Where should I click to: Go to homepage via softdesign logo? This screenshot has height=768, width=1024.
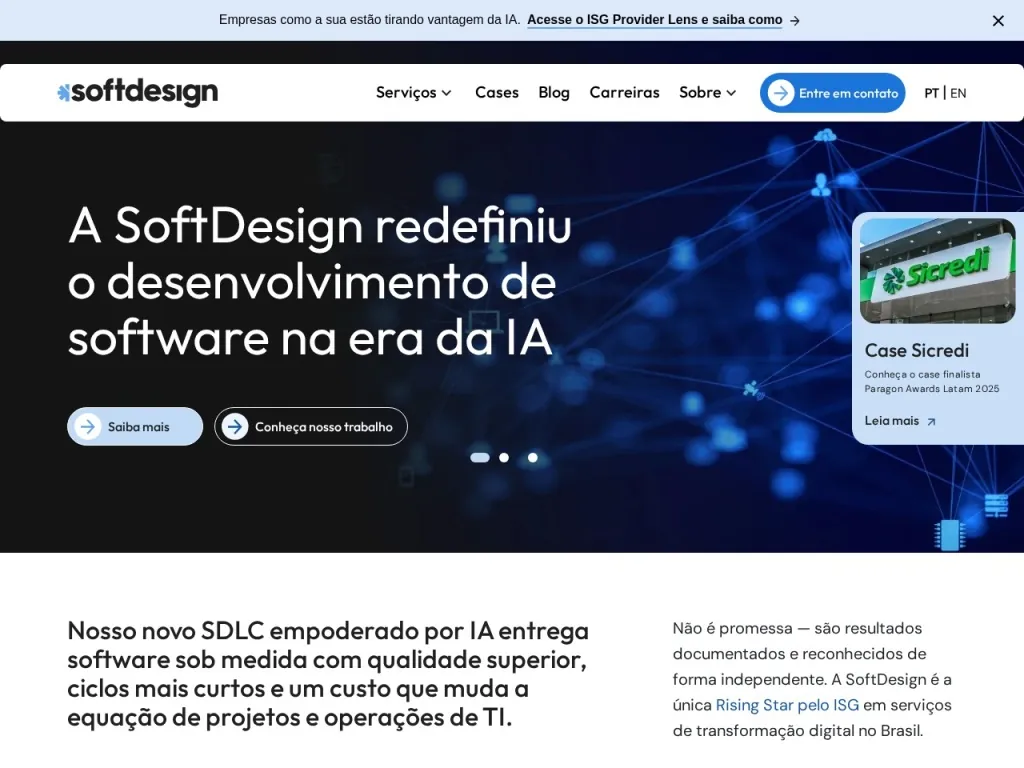[137, 92]
